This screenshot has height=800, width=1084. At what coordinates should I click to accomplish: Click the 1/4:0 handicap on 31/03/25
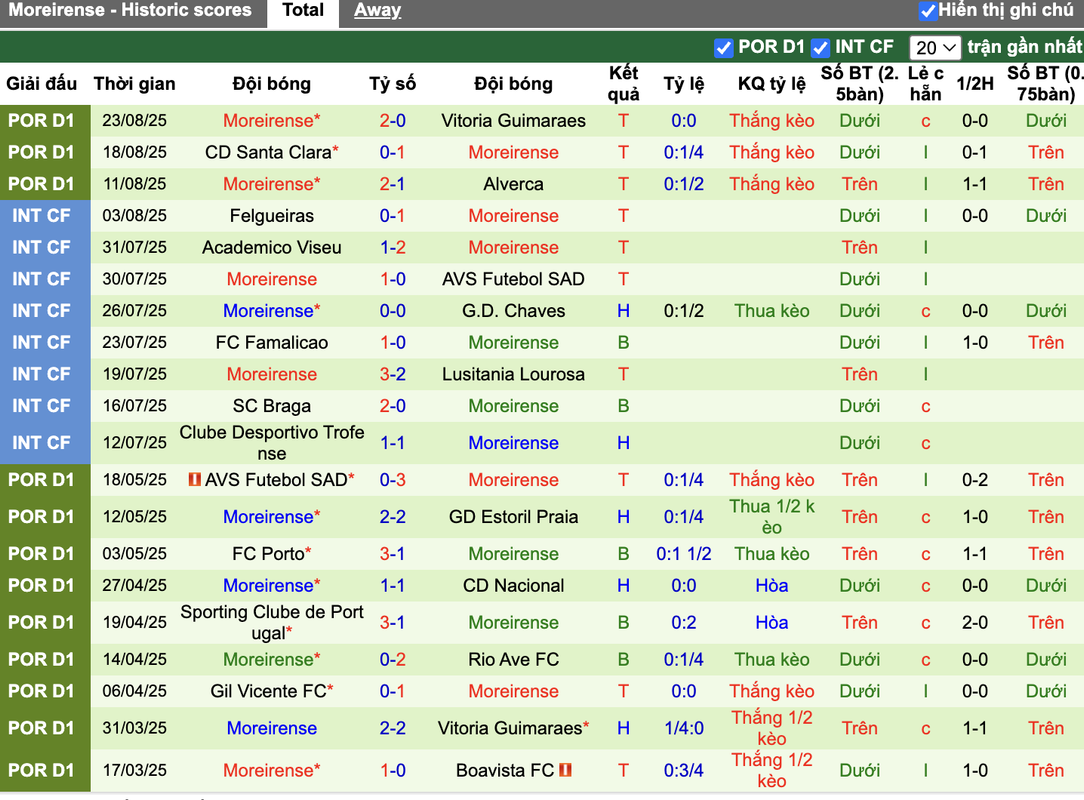coord(684,729)
